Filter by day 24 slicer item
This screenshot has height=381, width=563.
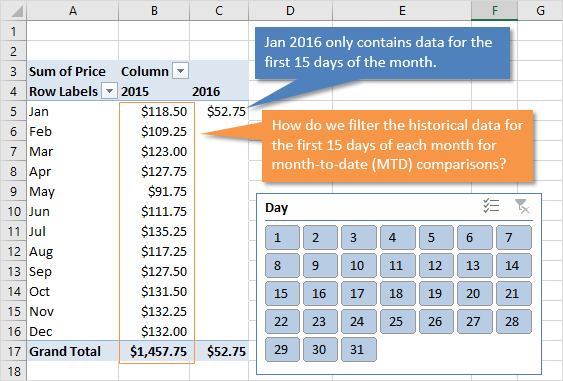tap(359, 321)
